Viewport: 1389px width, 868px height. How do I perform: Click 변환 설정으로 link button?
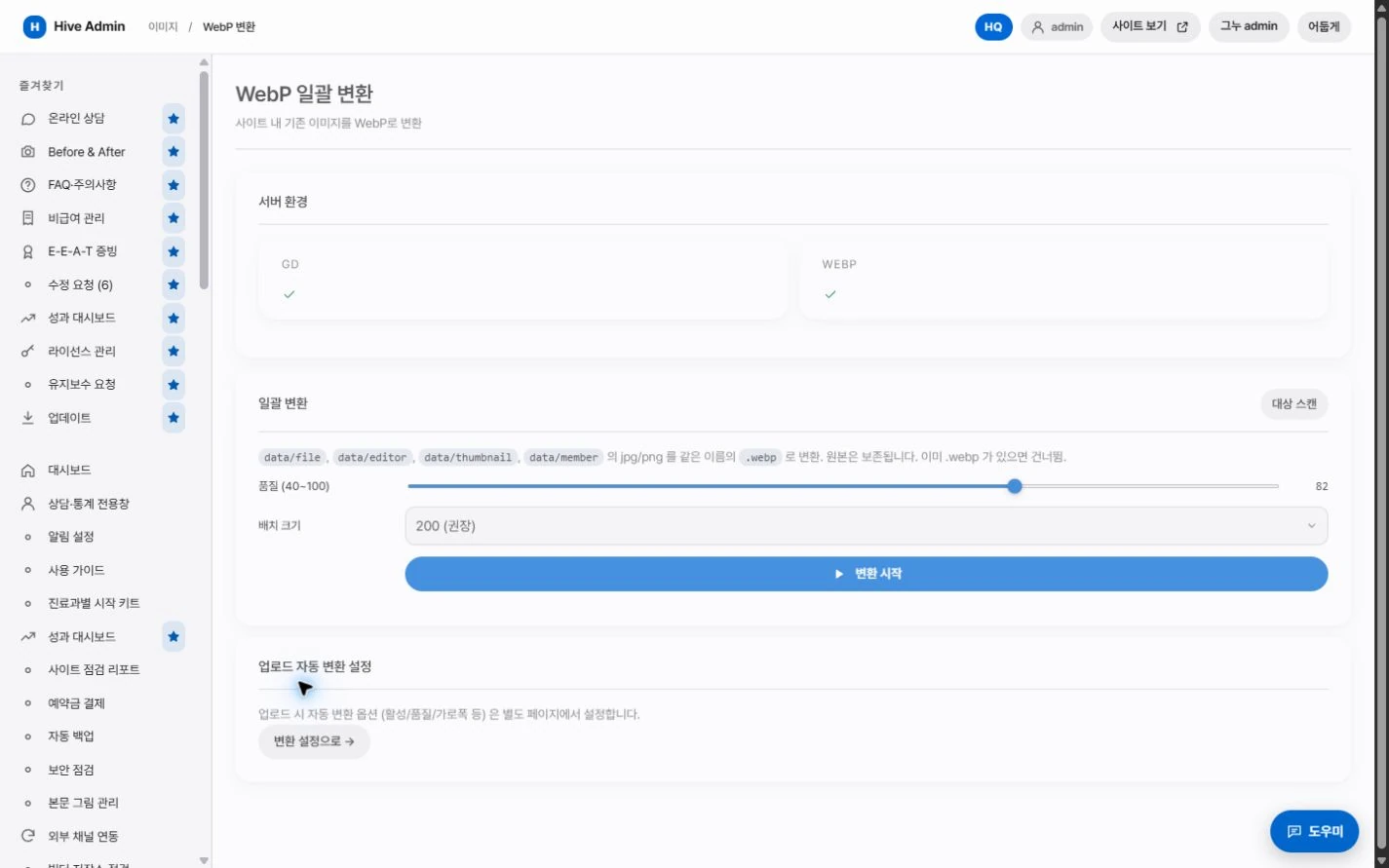pos(314,741)
